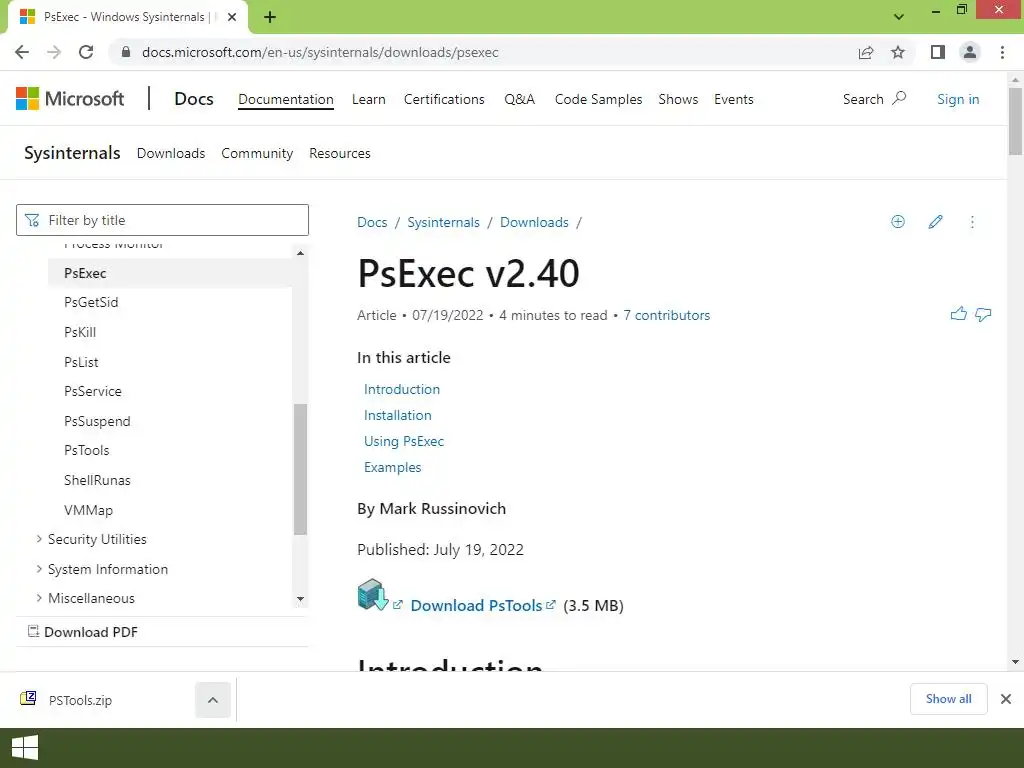Reload the PsExec page

click(86, 52)
